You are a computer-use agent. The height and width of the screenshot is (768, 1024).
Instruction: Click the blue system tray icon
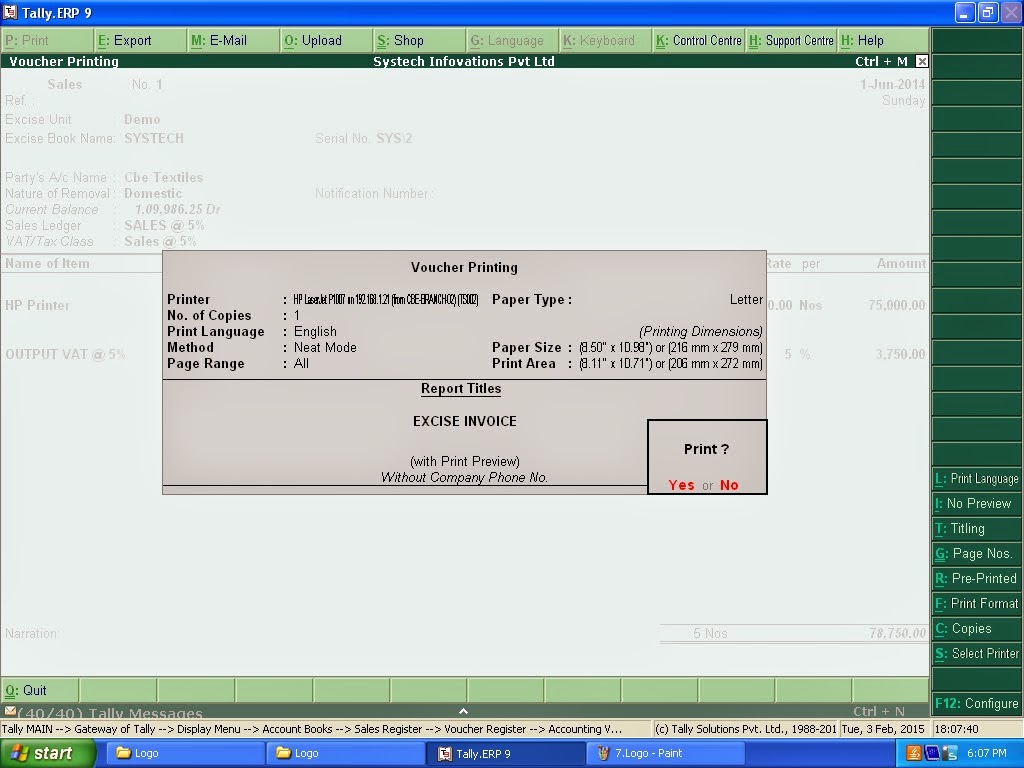click(932, 753)
